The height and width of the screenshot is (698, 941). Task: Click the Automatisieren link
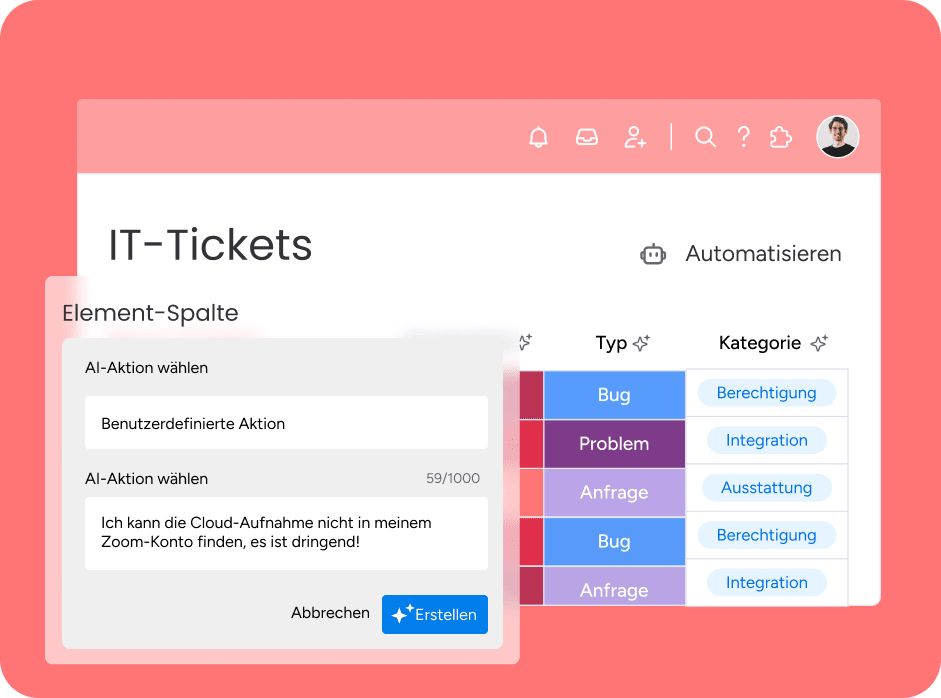(763, 254)
